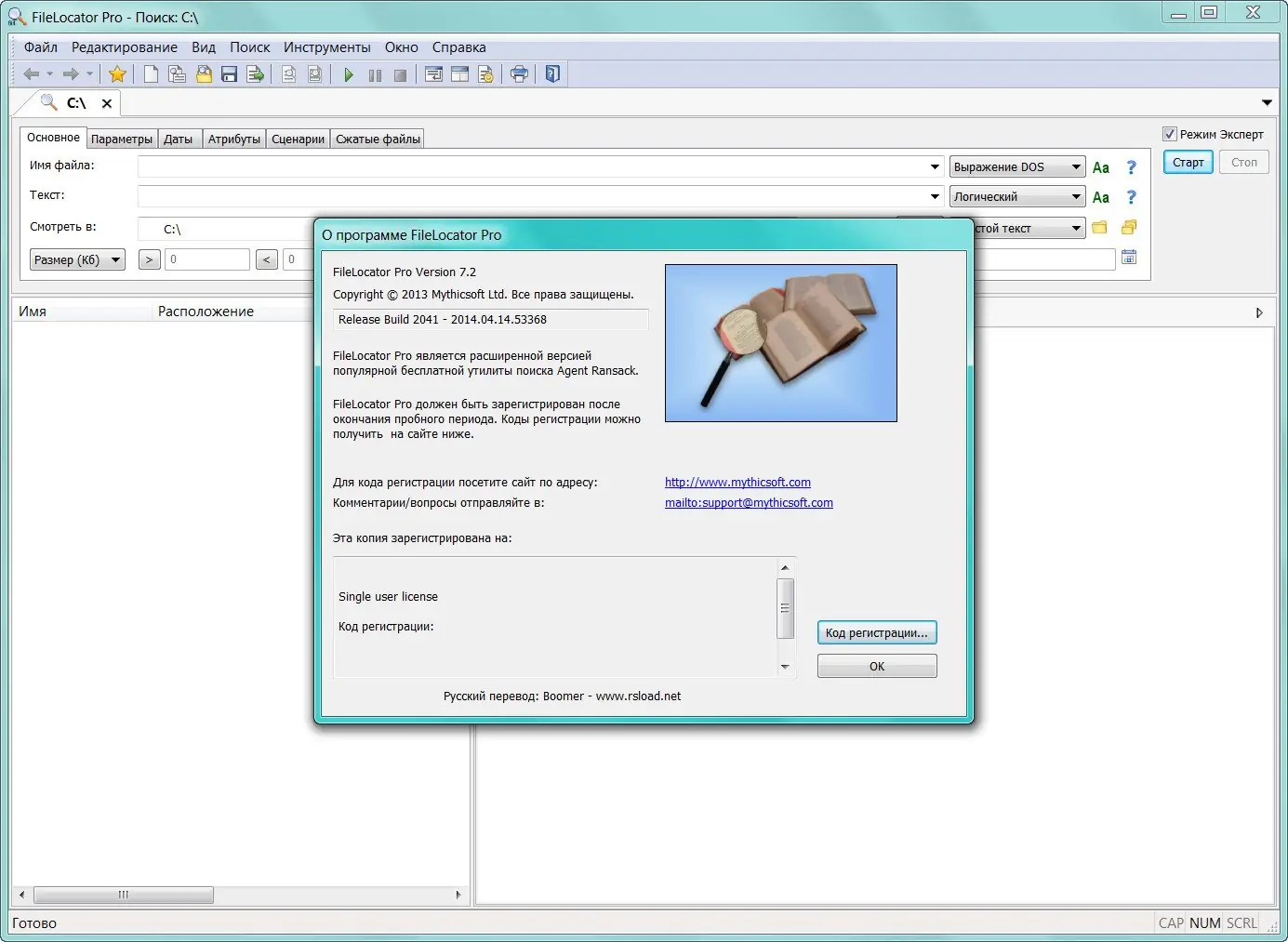Open saved search with the yellow folder icon
The width and height of the screenshot is (1288, 942).
coord(204,74)
